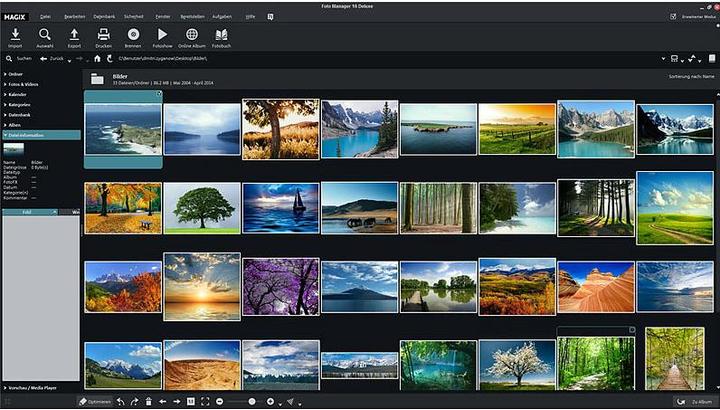Open the Drucken printer tool
Viewport: 720px width, 410px height.
[103, 34]
